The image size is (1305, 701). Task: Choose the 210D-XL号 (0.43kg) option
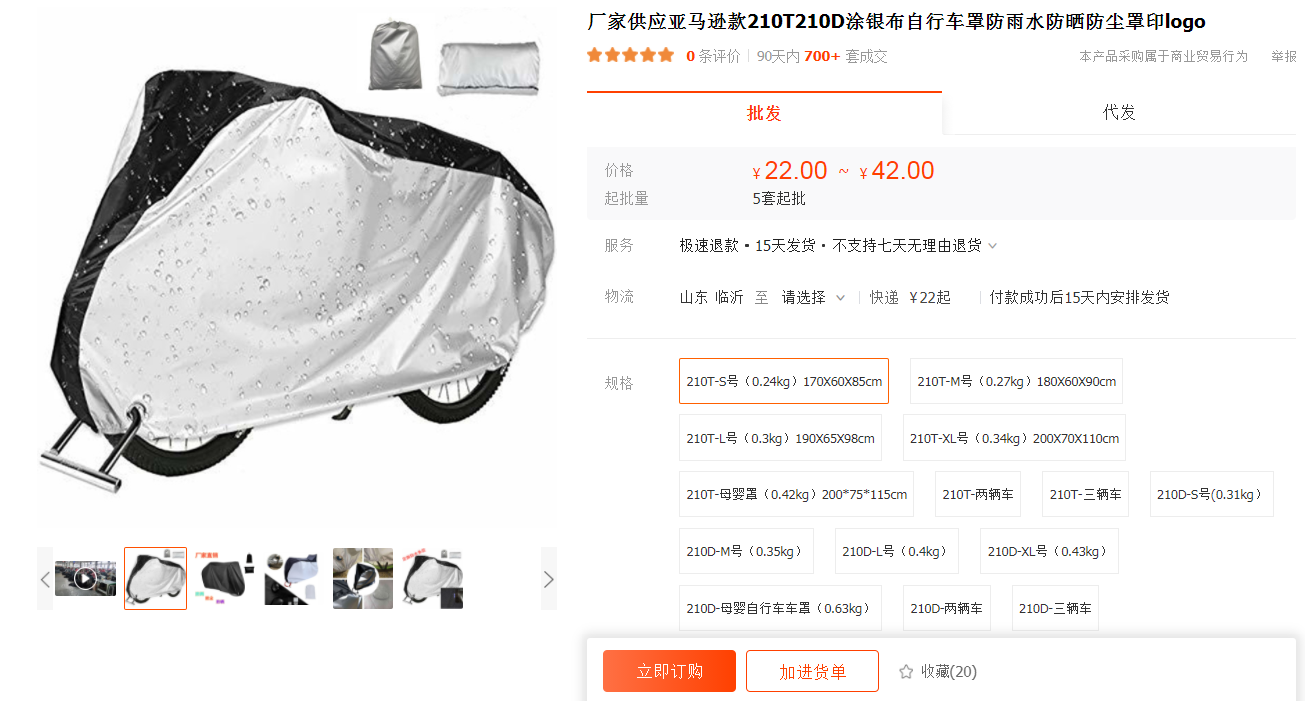(1047, 551)
